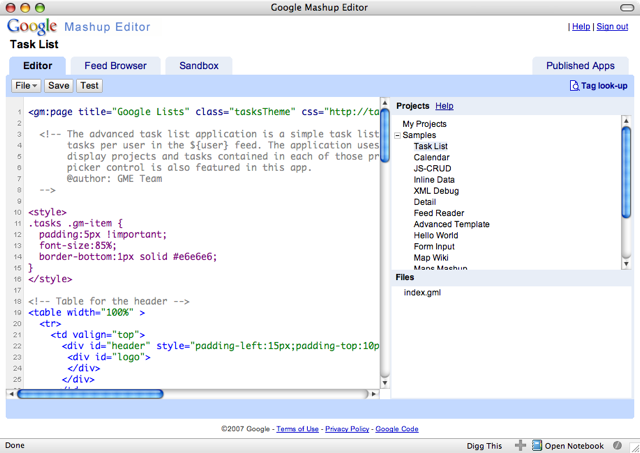The image size is (640, 453).
Task: Click the 'Table for the header' comment
Action: click(109, 301)
